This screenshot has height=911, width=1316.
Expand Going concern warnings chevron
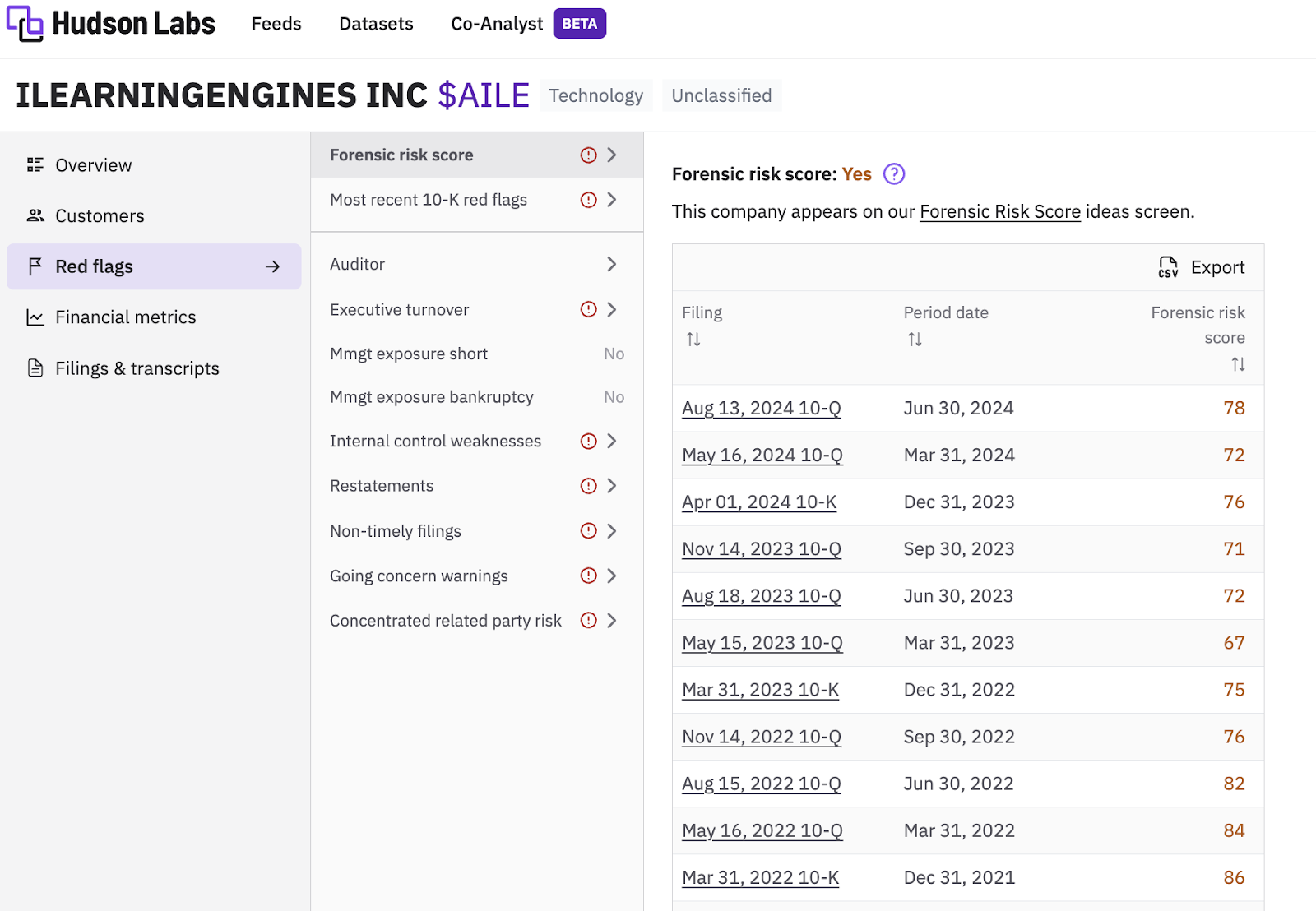611,576
